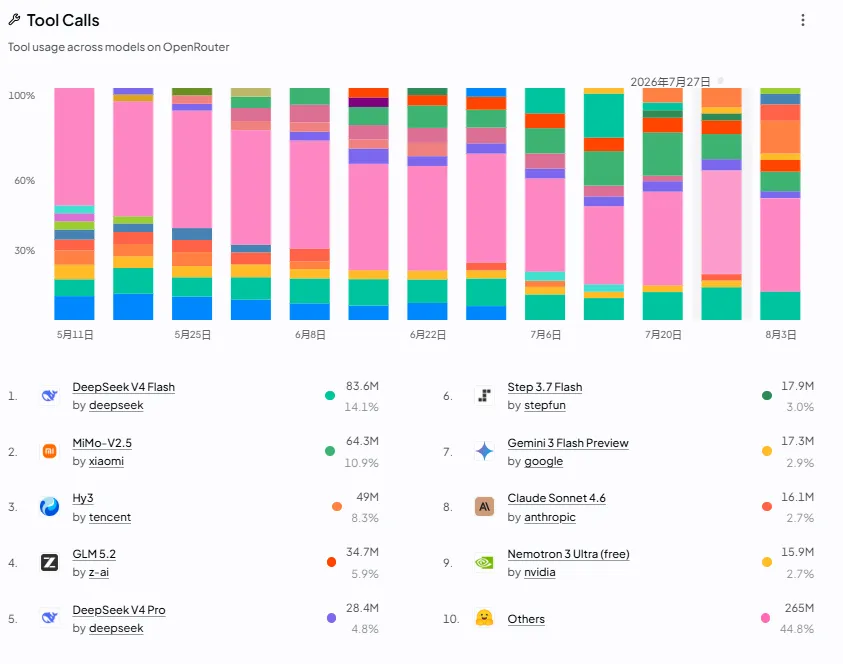The height and width of the screenshot is (664, 843).
Task: Select the 8月3日 chart bar
Action: point(780,204)
